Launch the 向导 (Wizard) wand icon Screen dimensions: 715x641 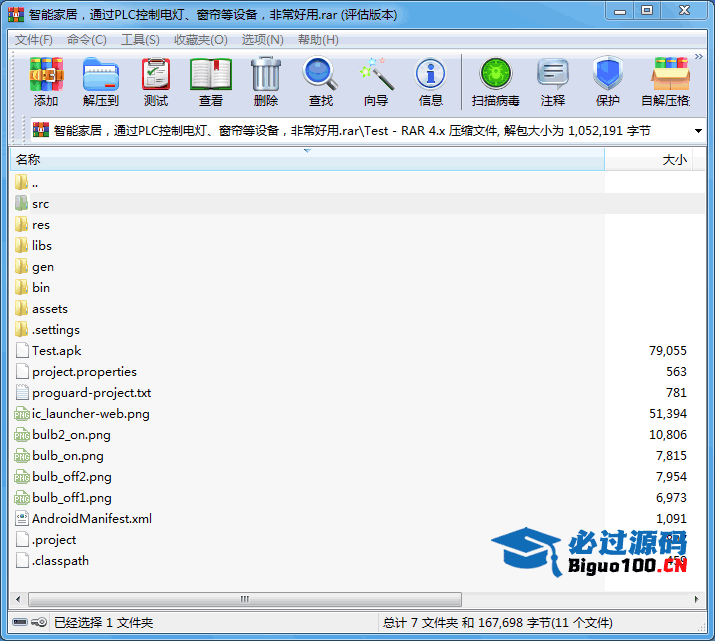tap(376, 82)
